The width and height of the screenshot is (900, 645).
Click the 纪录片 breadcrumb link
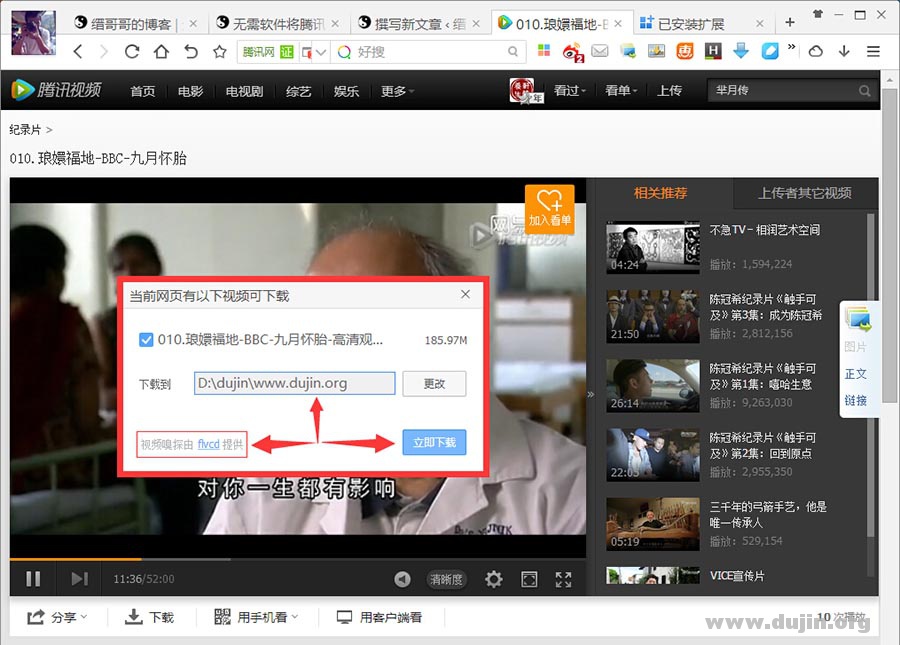pyautogui.click(x=25, y=130)
